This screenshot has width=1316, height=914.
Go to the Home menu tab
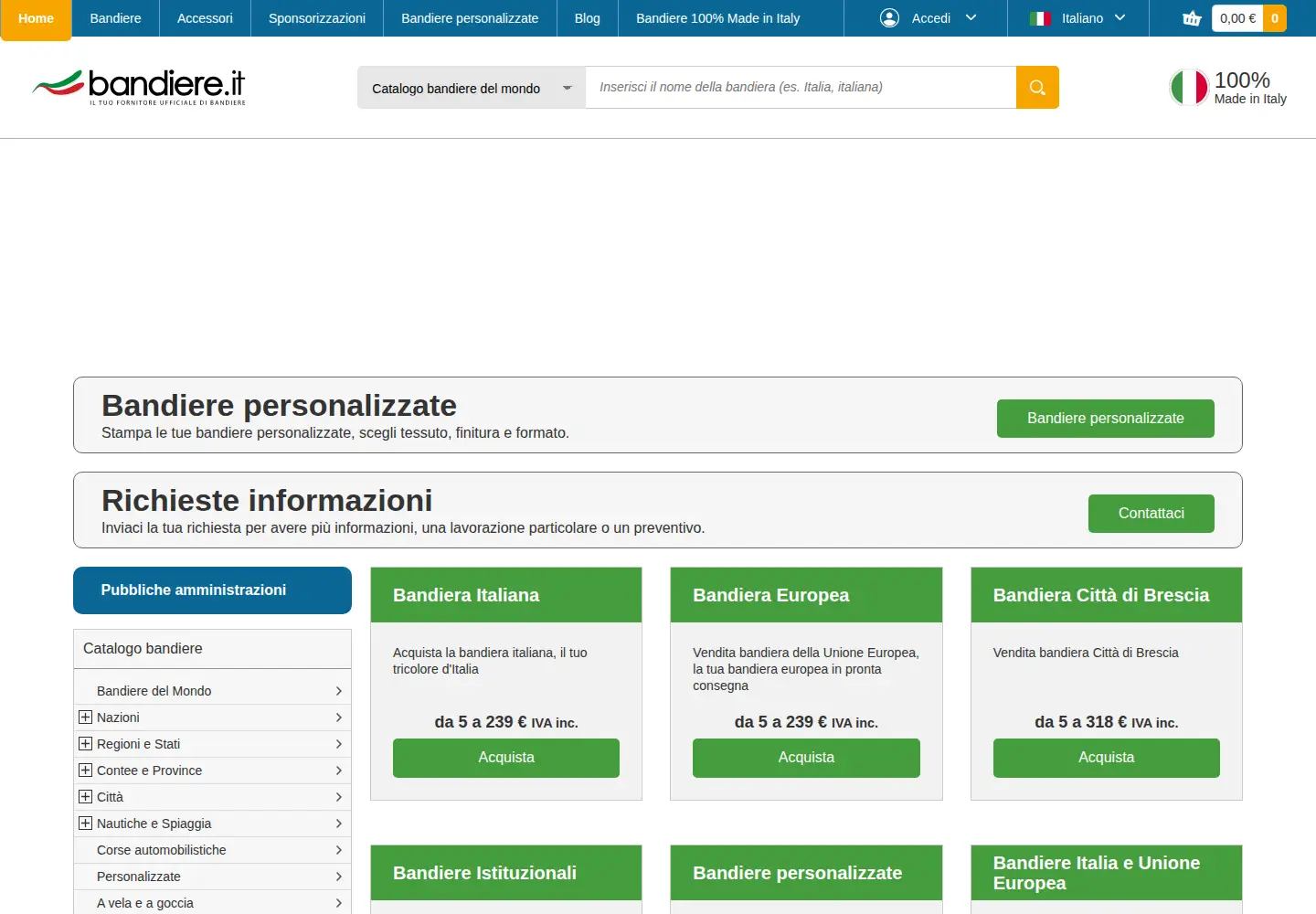tap(36, 19)
